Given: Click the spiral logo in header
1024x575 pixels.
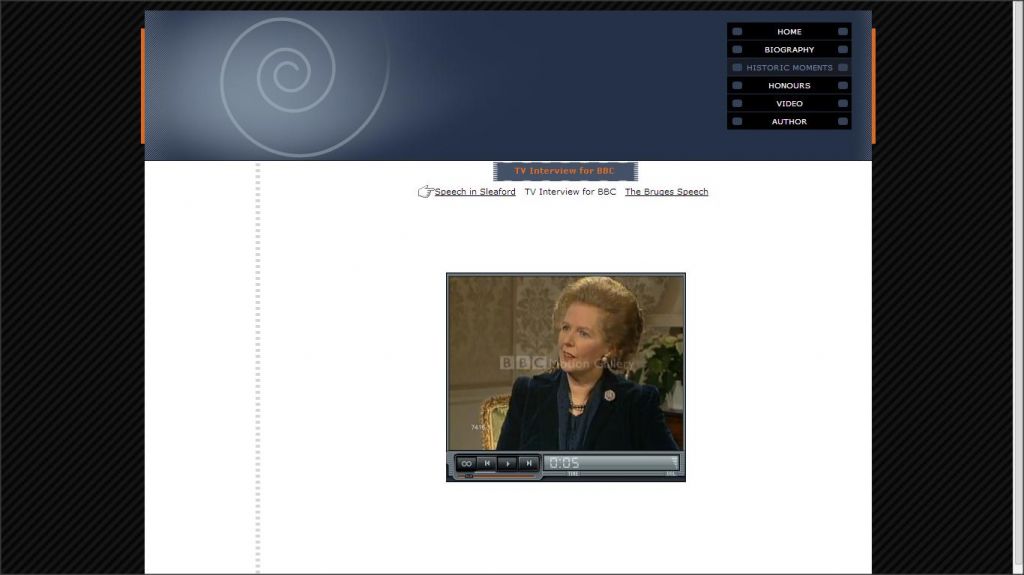Looking at the screenshot, I should tap(290, 75).
